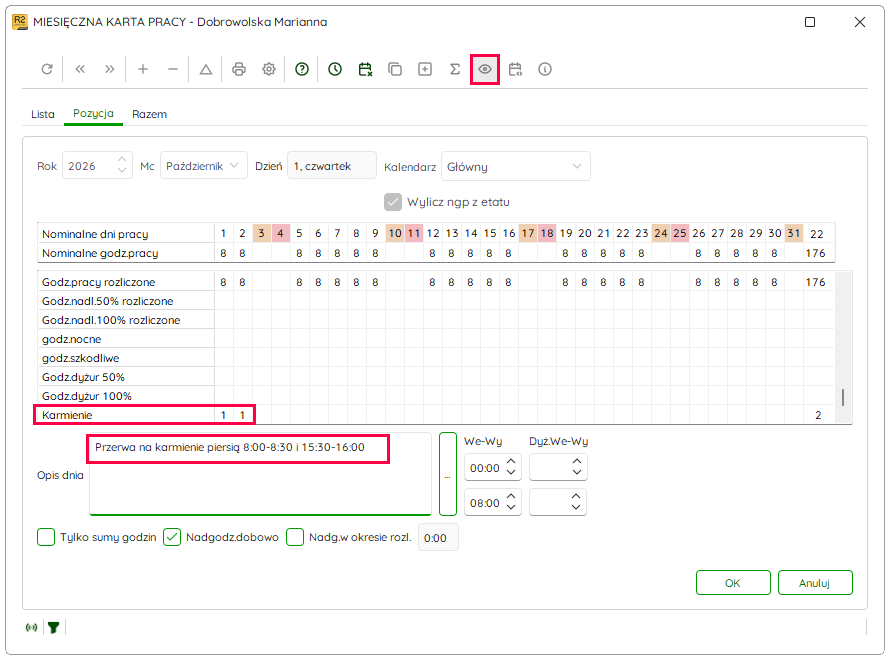Click the Anuluj cancel button
Image resolution: width=892 pixels, height=659 pixels.
[x=815, y=583]
